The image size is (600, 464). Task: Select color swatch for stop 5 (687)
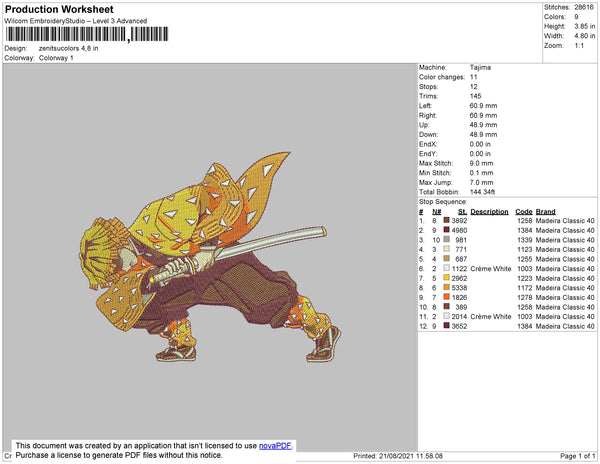pyautogui.click(x=446, y=259)
